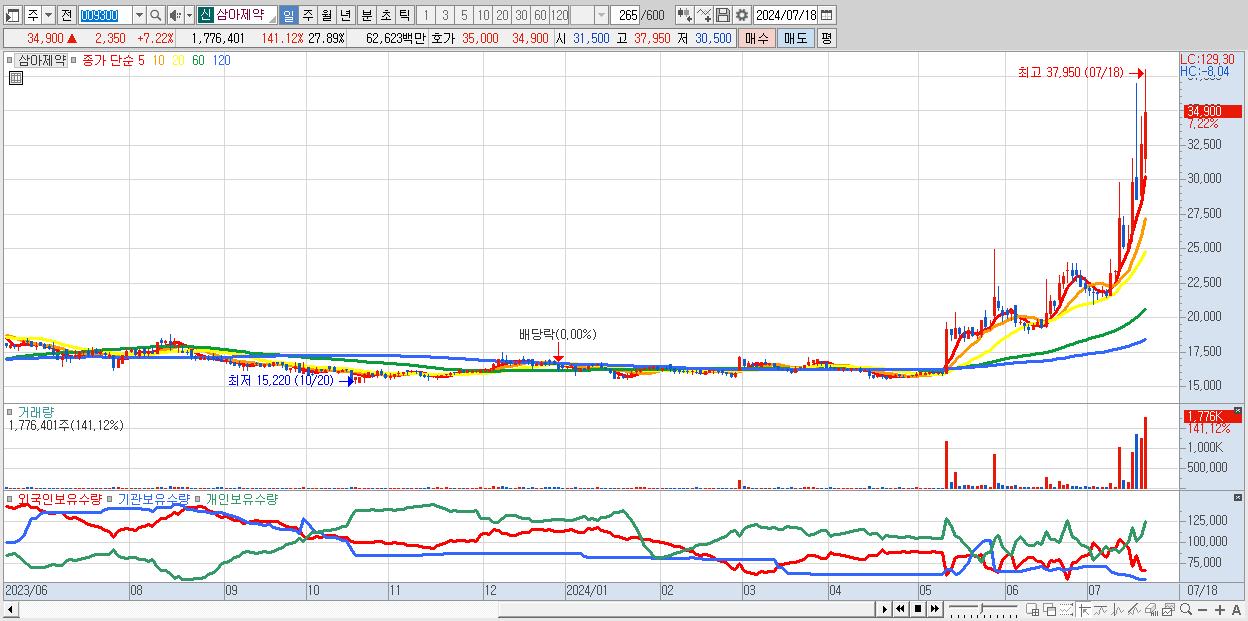
Task: Select the 일 daily period toggle
Action: (x=288, y=15)
